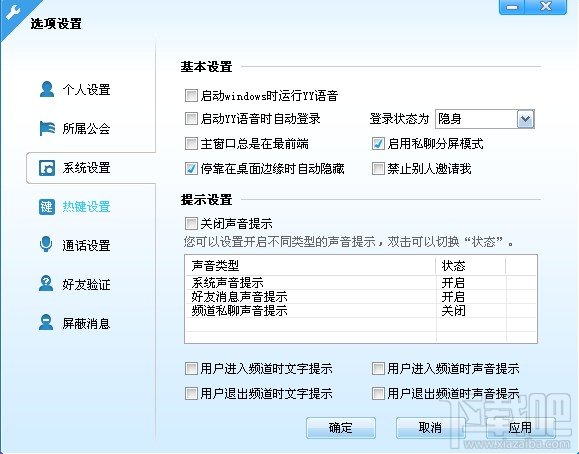Image resolution: width=579 pixels, height=454 pixels.
Task: Close the 选项设置 window
Action: click(546, 7)
